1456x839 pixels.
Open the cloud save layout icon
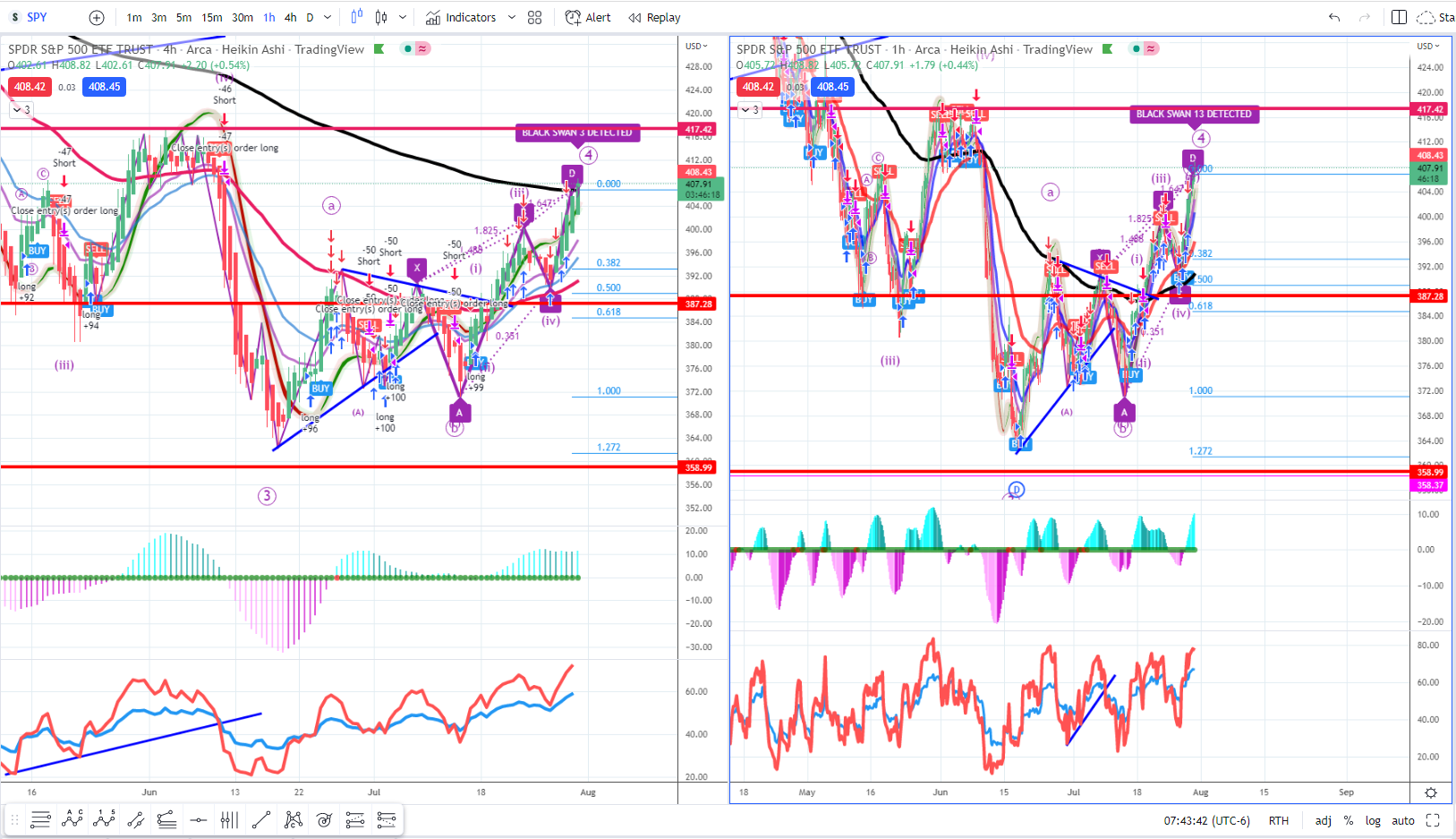(1426, 17)
